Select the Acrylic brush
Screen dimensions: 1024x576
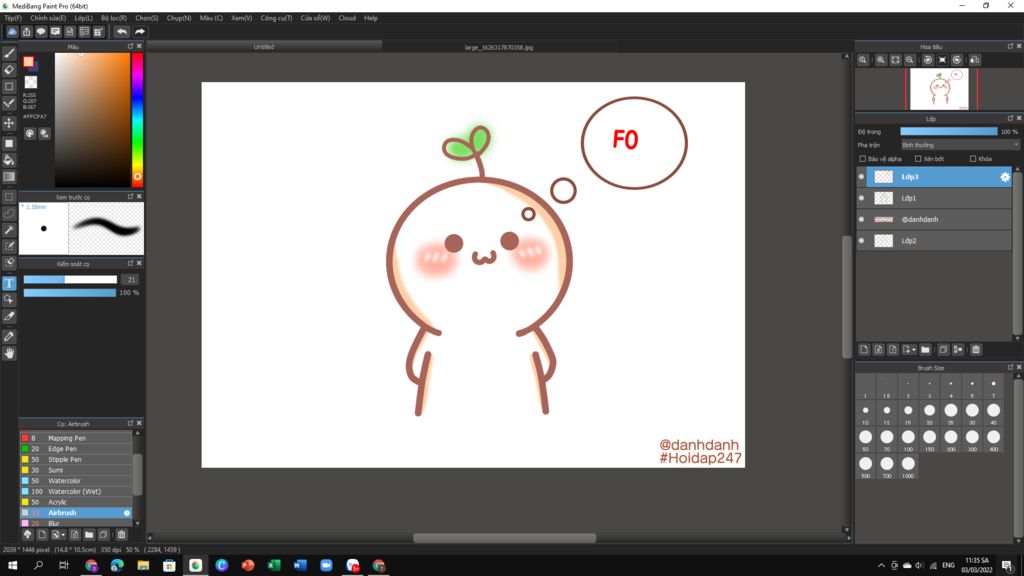pyautogui.click(x=76, y=502)
